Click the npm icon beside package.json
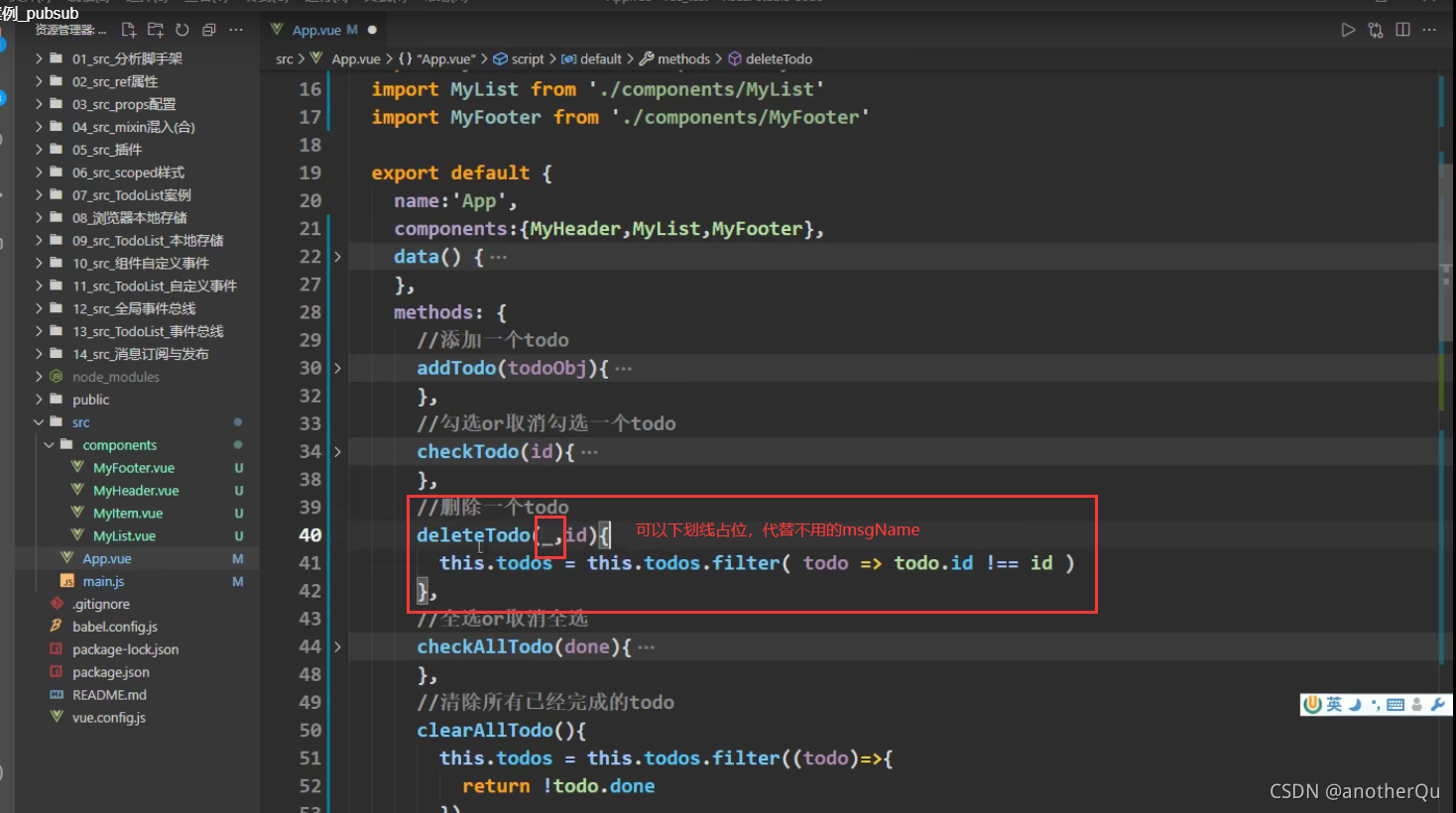 click(57, 672)
